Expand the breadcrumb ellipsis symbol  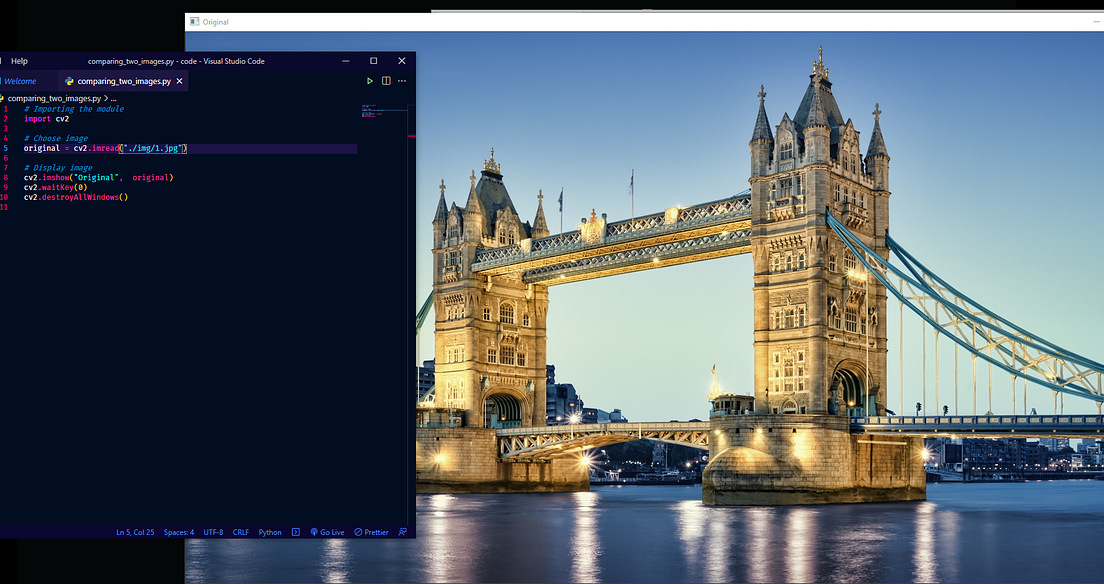pos(113,99)
